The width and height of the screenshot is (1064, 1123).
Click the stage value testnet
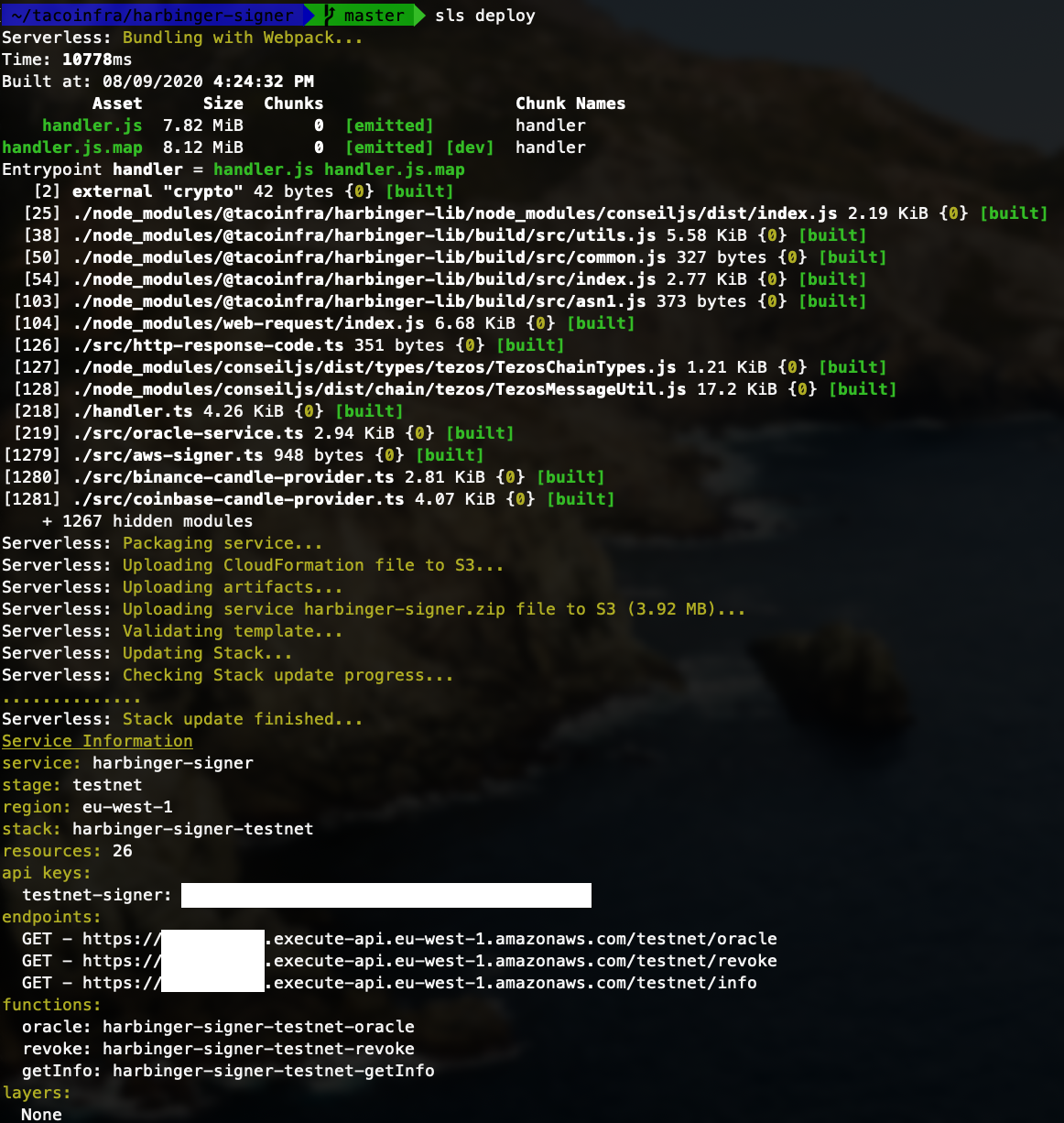(107, 785)
